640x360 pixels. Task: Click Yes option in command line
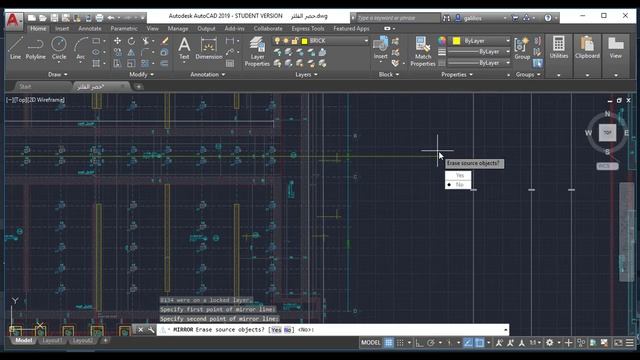[276, 330]
